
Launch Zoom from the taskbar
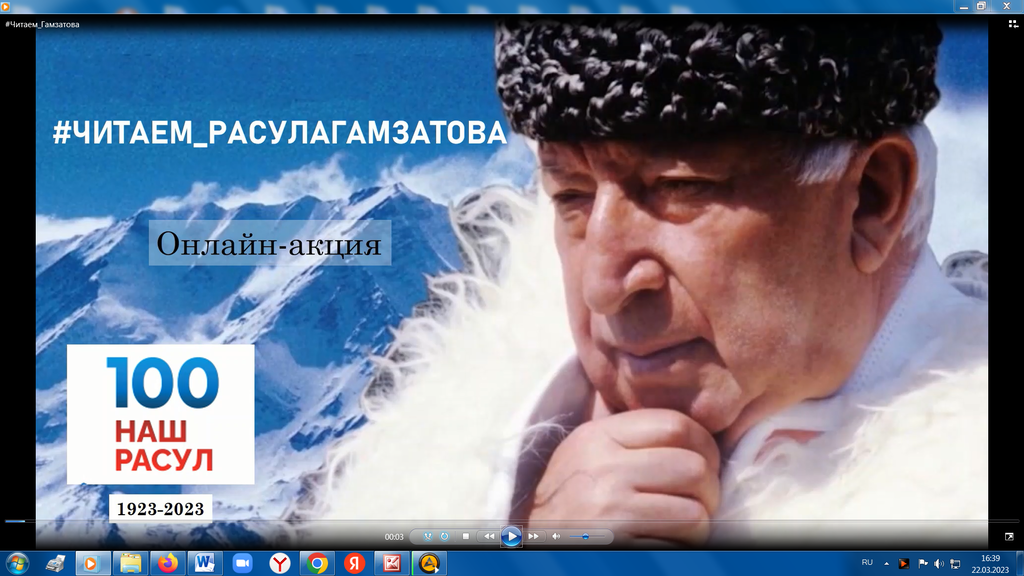242,563
